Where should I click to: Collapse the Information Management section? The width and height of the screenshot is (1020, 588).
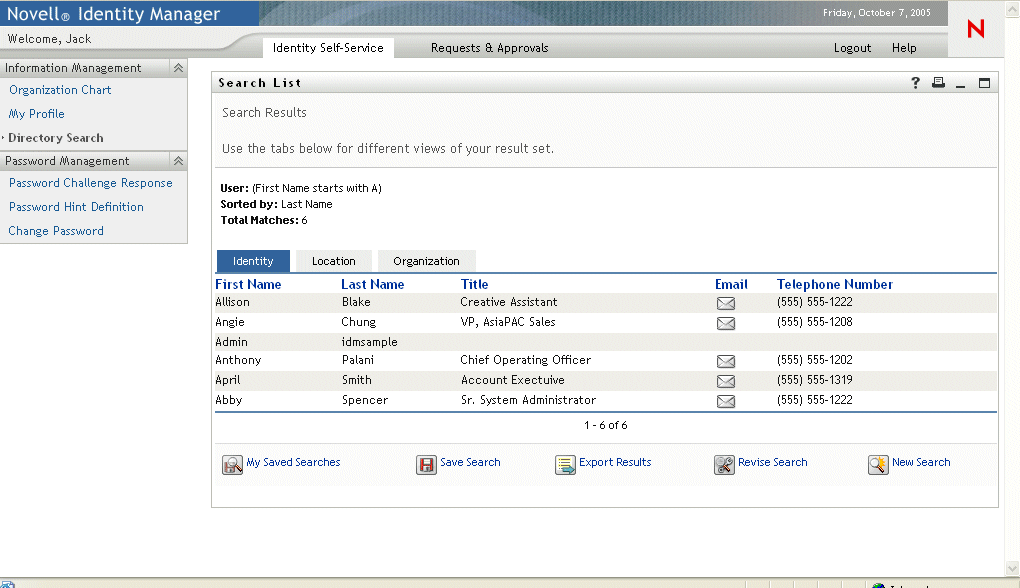coord(178,68)
